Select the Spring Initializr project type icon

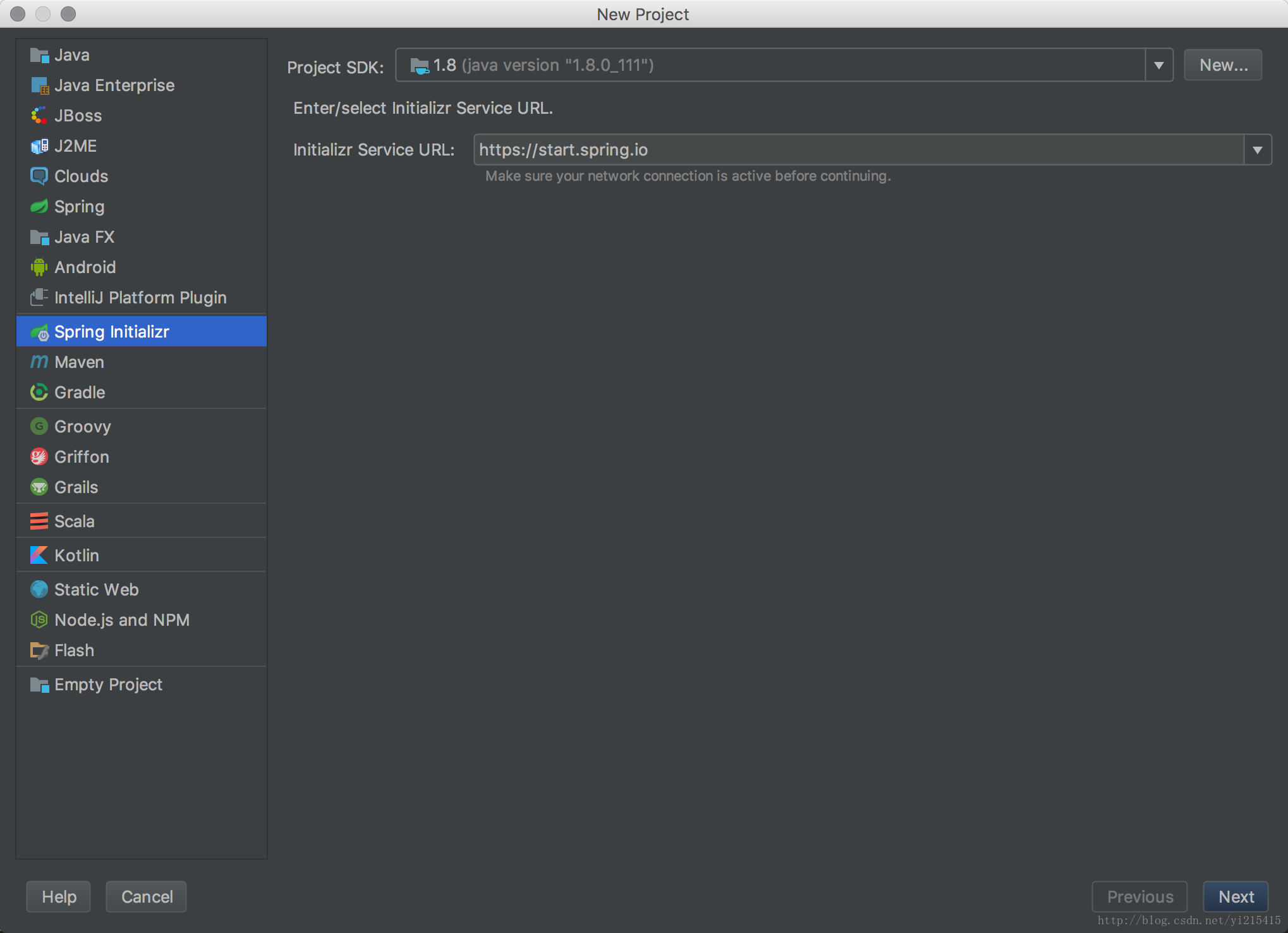[x=40, y=331]
